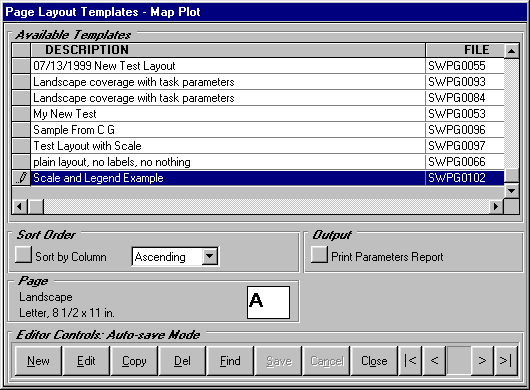530x390 pixels.
Task: Click the page orientation preview thumbnail
Action: tap(268, 302)
